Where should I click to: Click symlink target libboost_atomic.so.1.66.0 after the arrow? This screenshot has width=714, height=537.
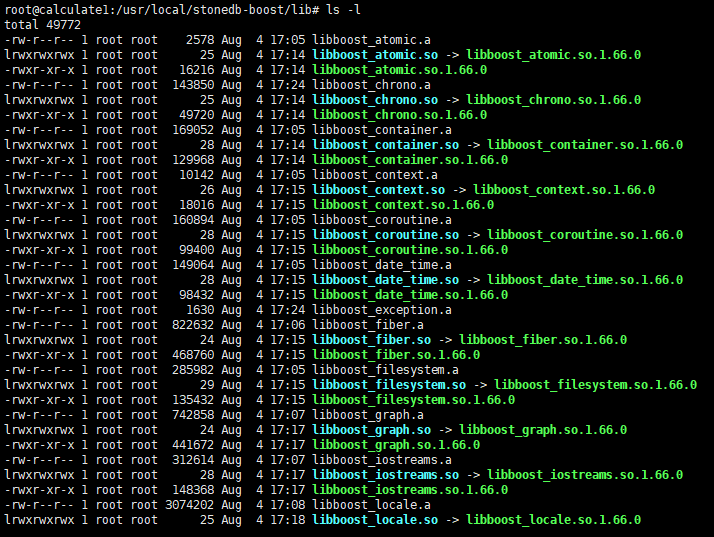553,55
